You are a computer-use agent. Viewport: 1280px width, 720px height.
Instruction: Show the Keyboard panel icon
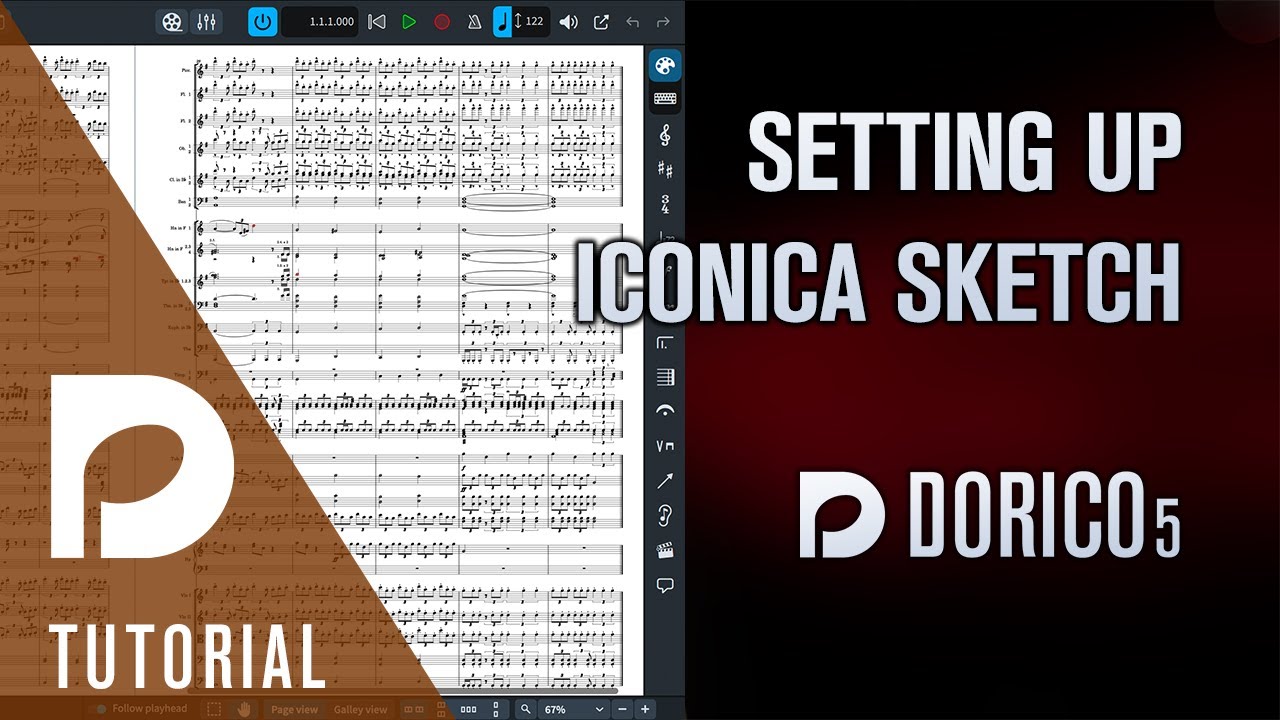point(665,99)
